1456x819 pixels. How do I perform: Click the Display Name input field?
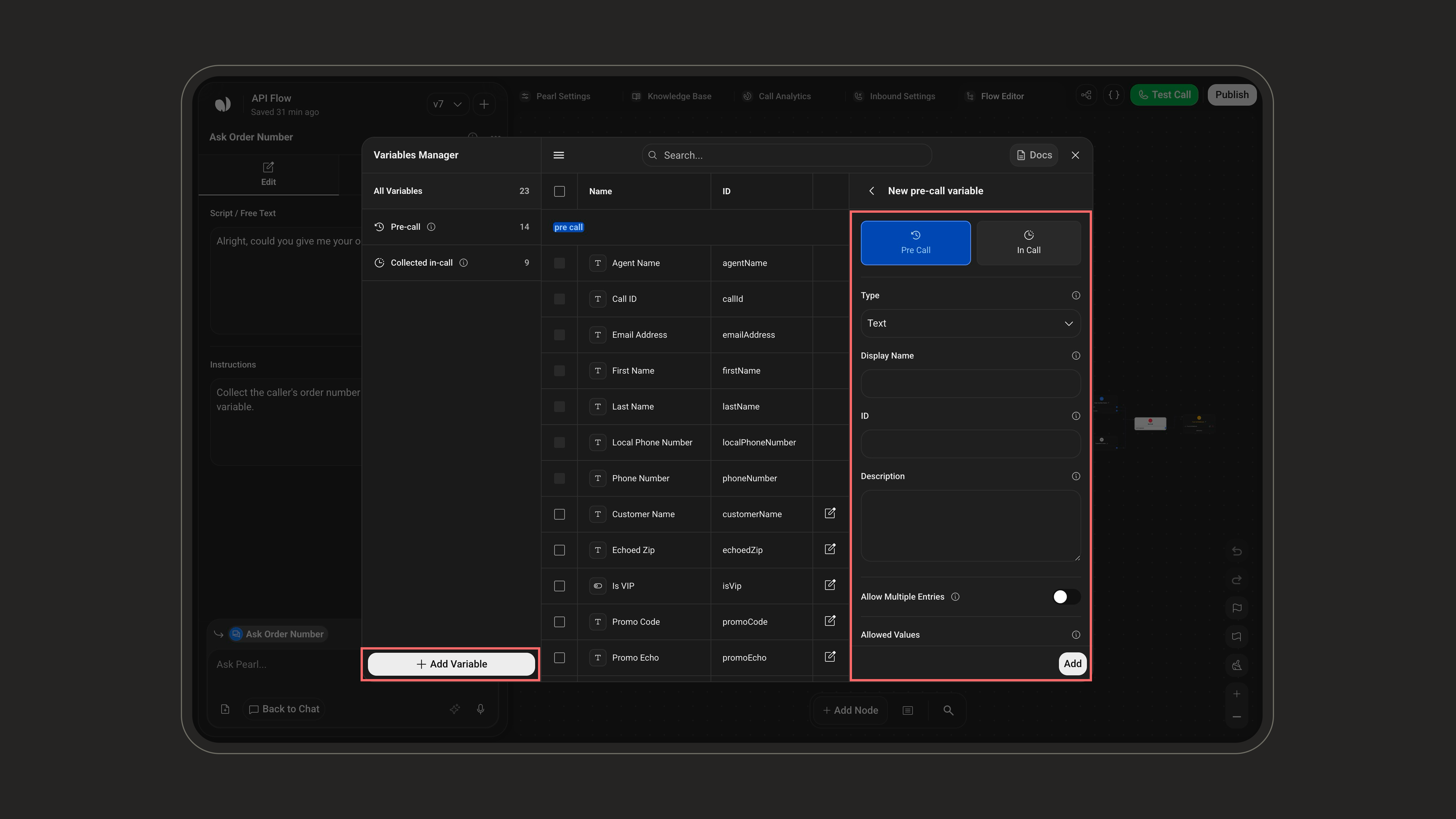pos(971,384)
